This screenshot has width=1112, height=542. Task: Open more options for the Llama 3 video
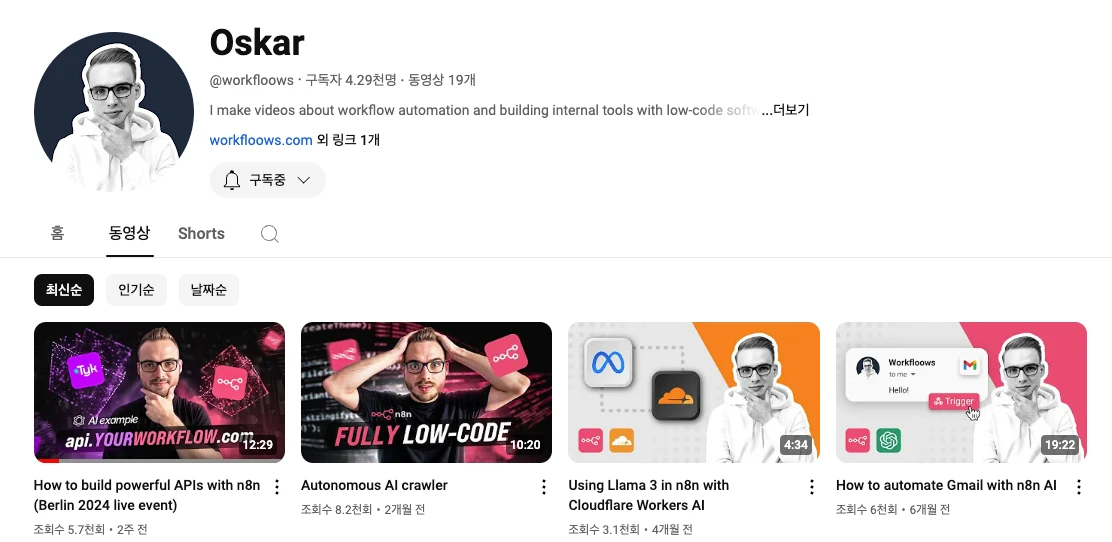811,487
